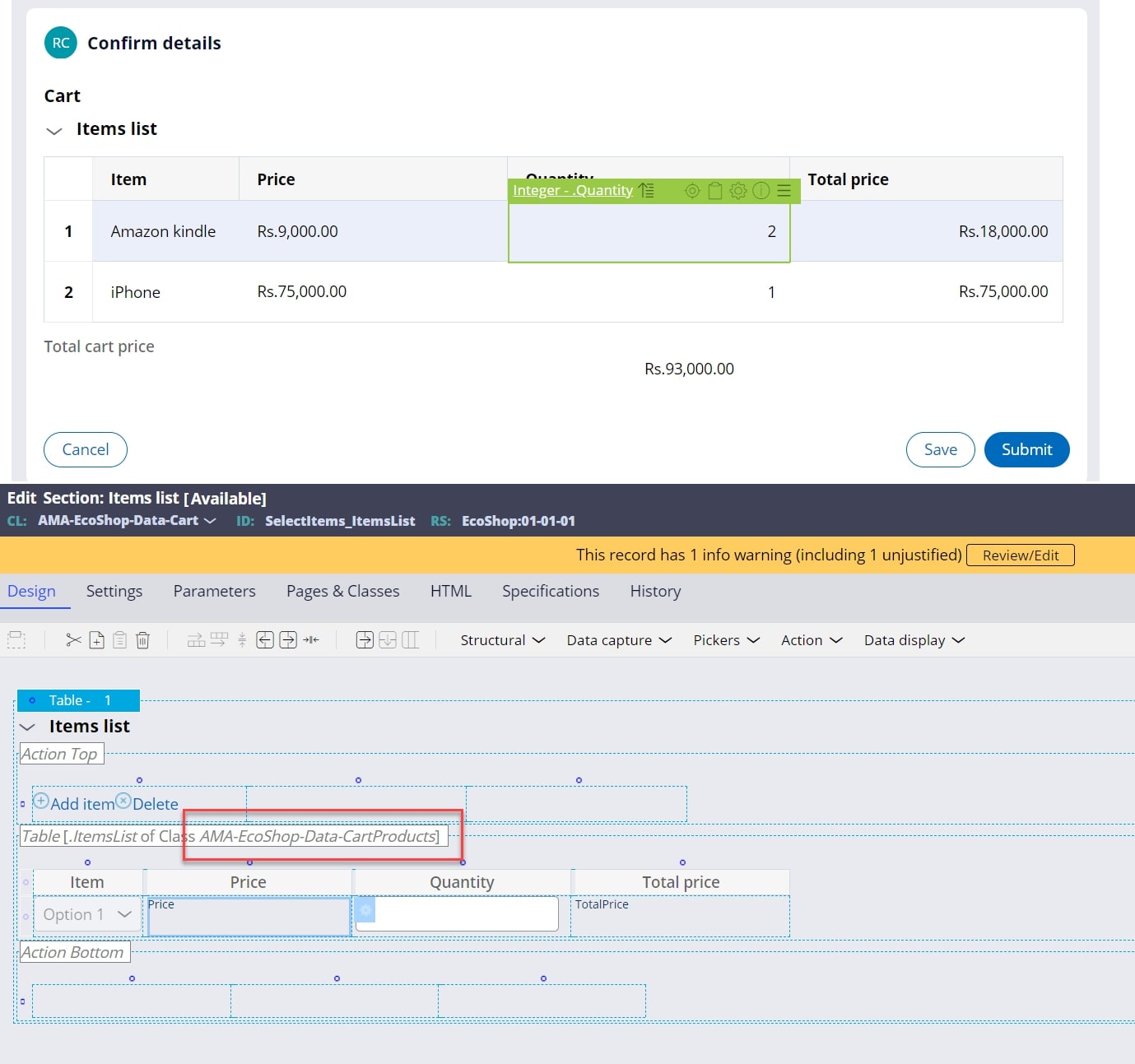The width and height of the screenshot is (1135, 1064).
Task: Collapse the Items list section in preview
Action: (x=54, y=131)
